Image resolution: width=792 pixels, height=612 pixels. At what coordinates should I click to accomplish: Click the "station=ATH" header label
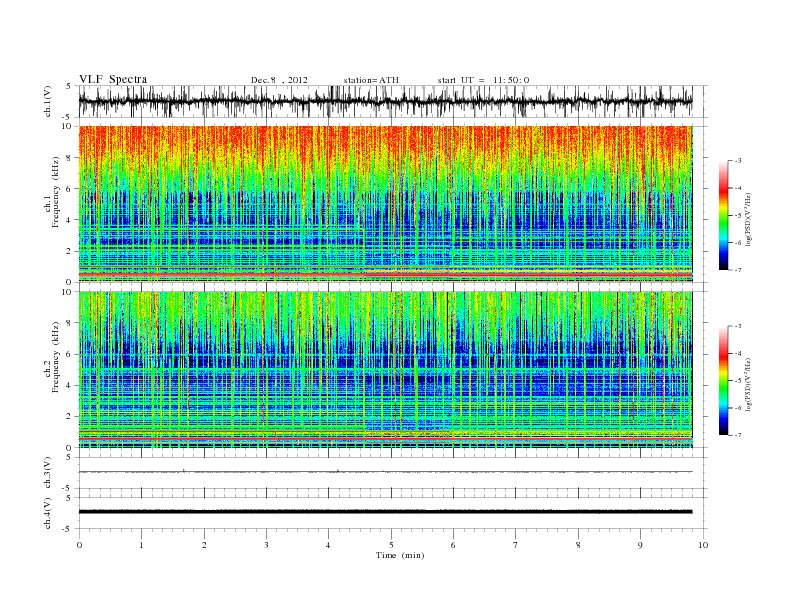pyautogui.click(x=371, y=80)
